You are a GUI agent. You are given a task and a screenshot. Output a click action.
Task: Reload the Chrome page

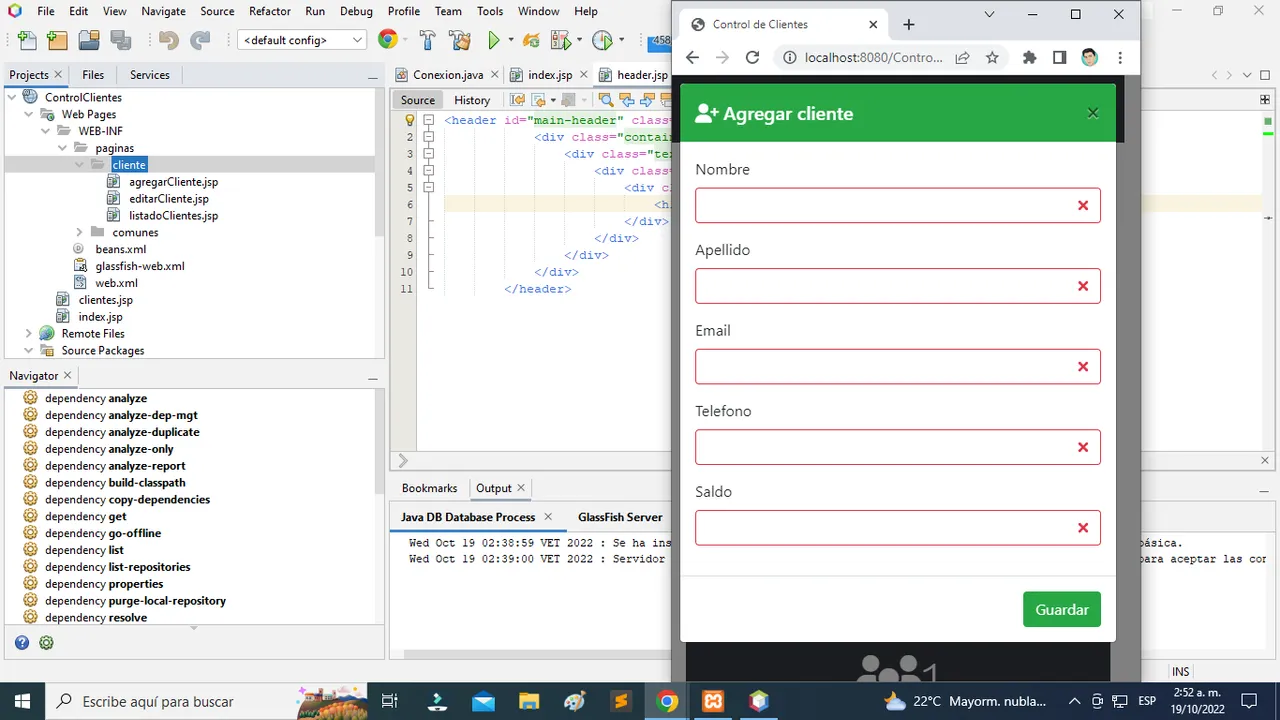[x=753, y=57]
